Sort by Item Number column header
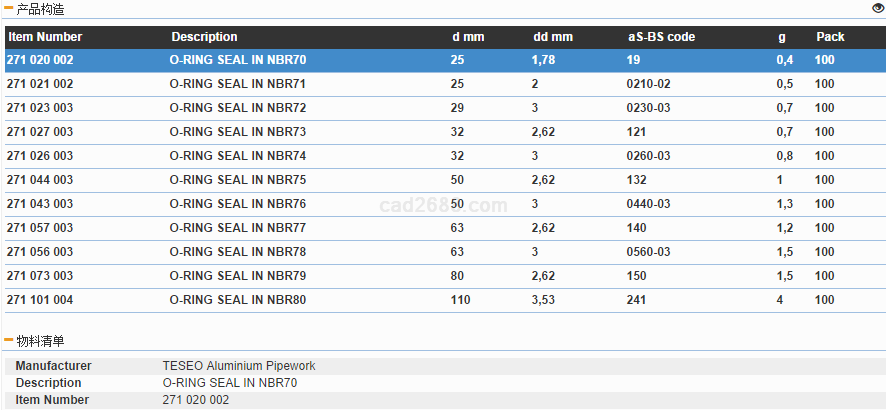Image resolution: width=886 pixels, height=410 pixels. (x=45, y=37)
